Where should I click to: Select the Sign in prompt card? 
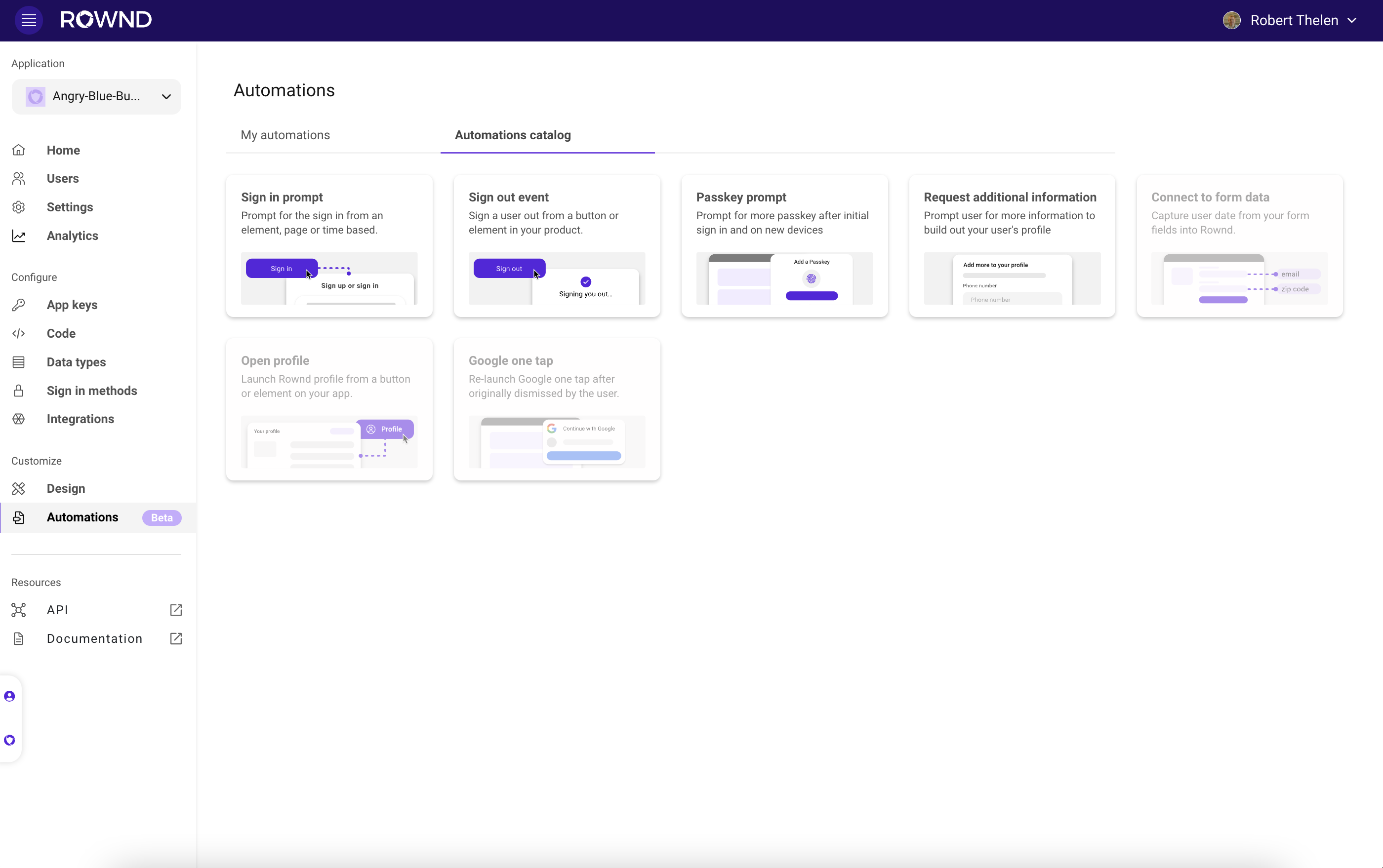[x=329, y=246]
